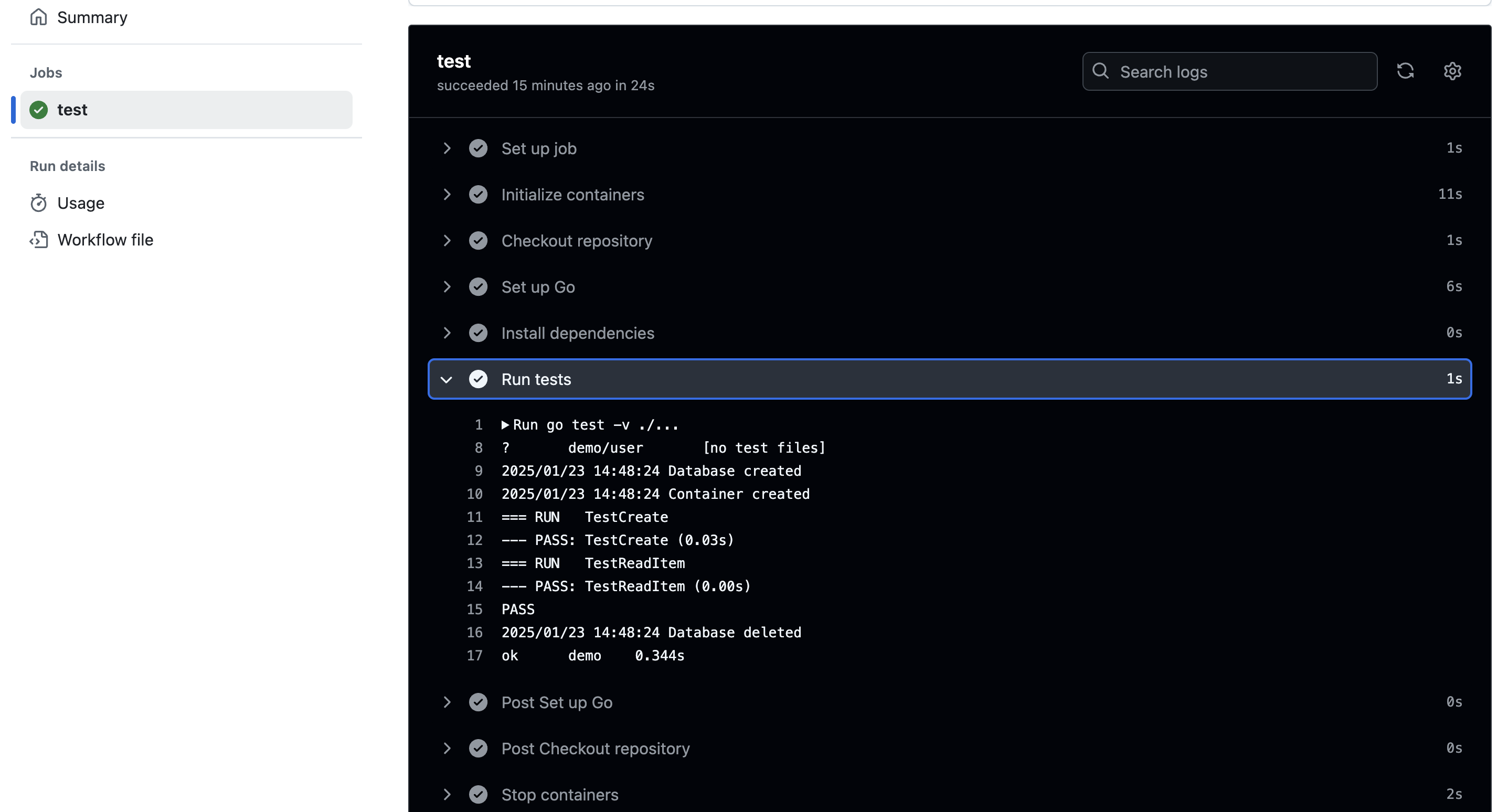Expand the Set up Go step chevron
Screen dimensions: 1508x812
pos(447,286)
